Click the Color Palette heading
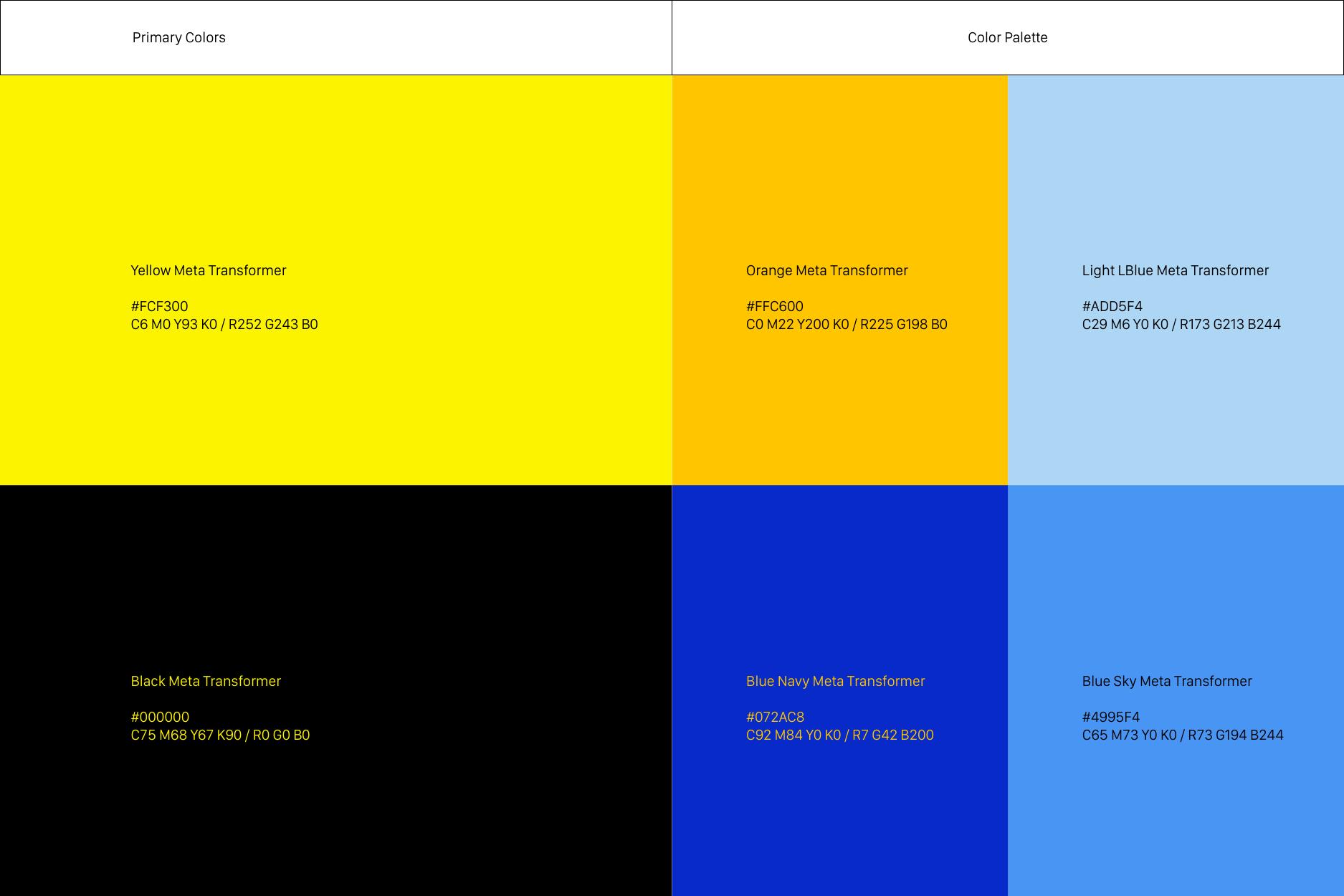1344x896 pixels. (x=1007, y=38)
